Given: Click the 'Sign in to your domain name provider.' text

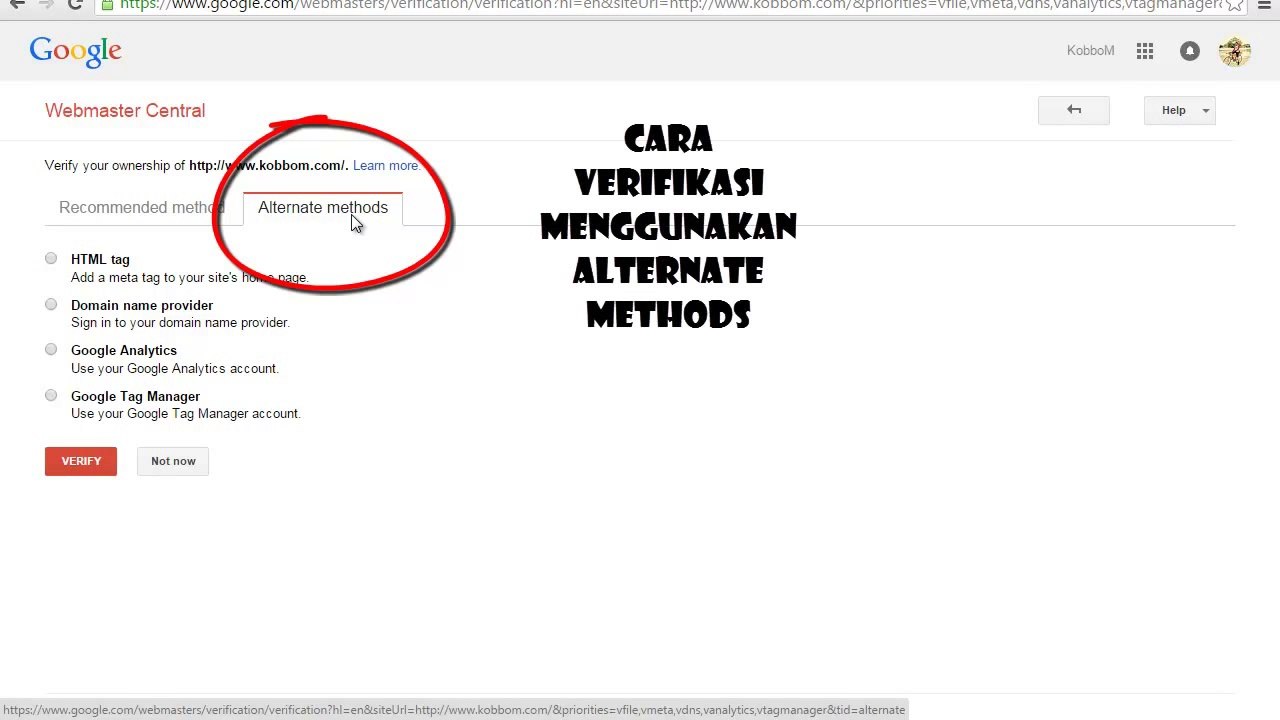Looking at the screenshot, I should [180, 323].
